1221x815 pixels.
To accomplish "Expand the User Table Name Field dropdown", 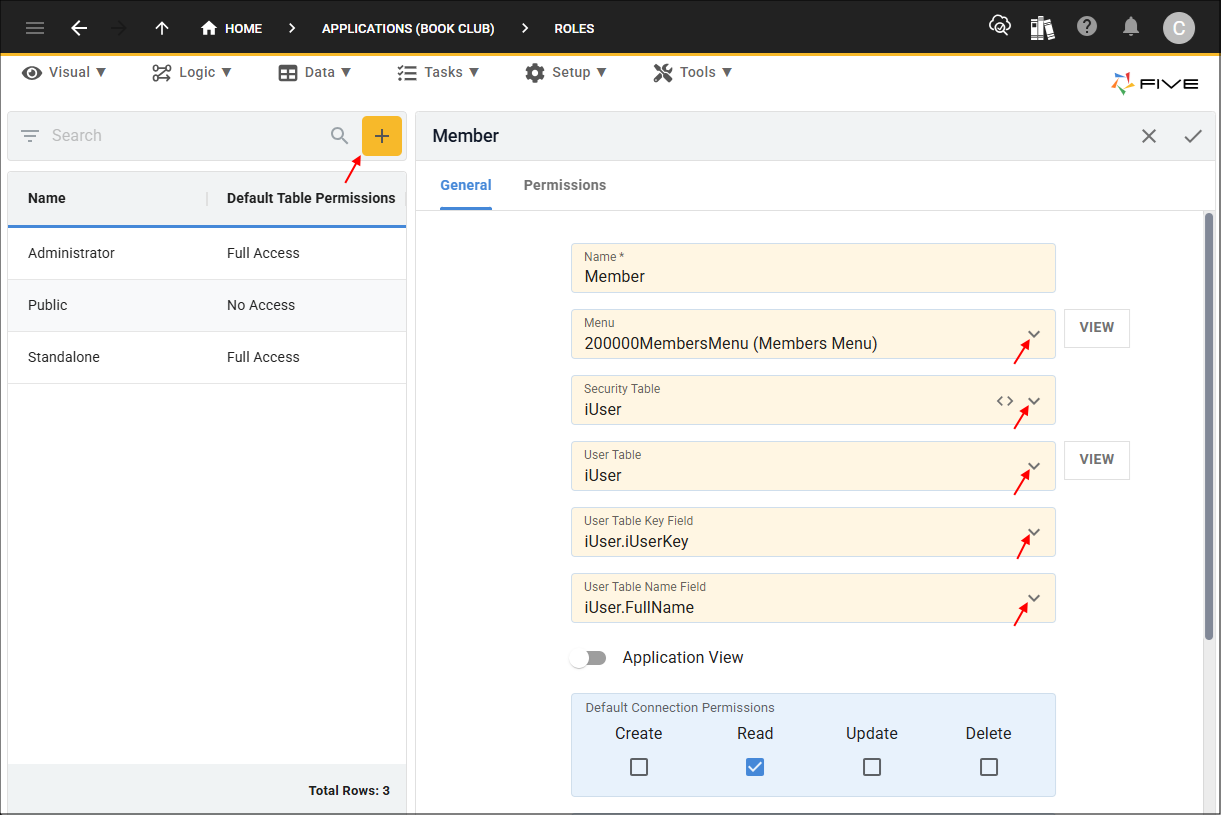I will pos(1034,599).
